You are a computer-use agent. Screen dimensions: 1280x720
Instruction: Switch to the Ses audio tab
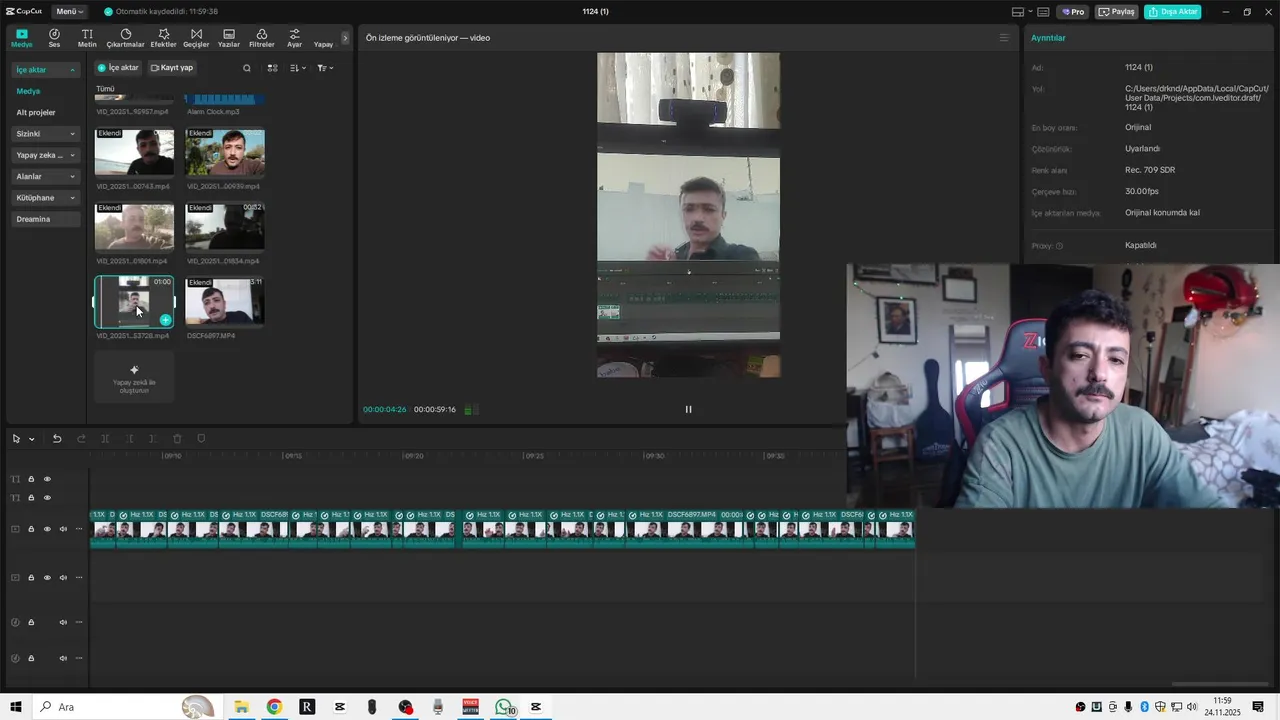pyautogui.click(x=54, y=38)
